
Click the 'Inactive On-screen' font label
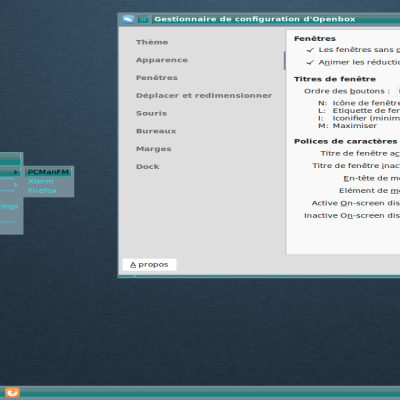pyautogui.click(x=352, y=216)
